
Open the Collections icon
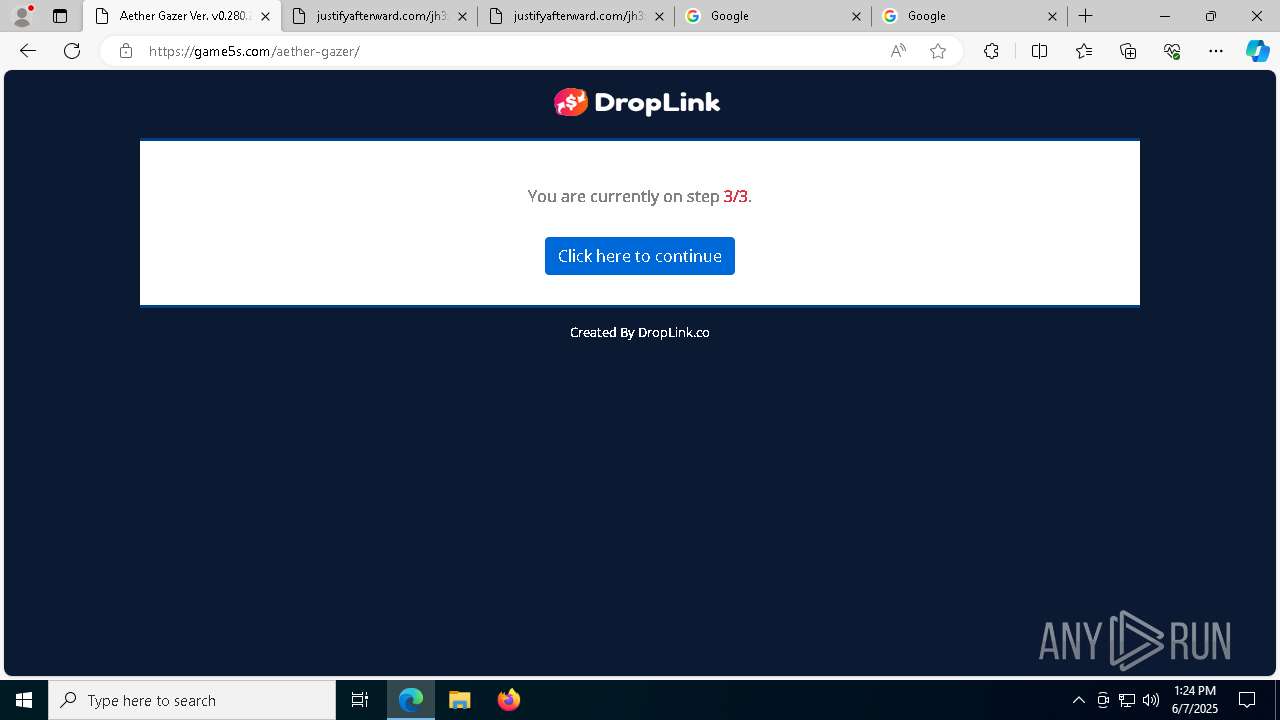(x=1128, y=51)
